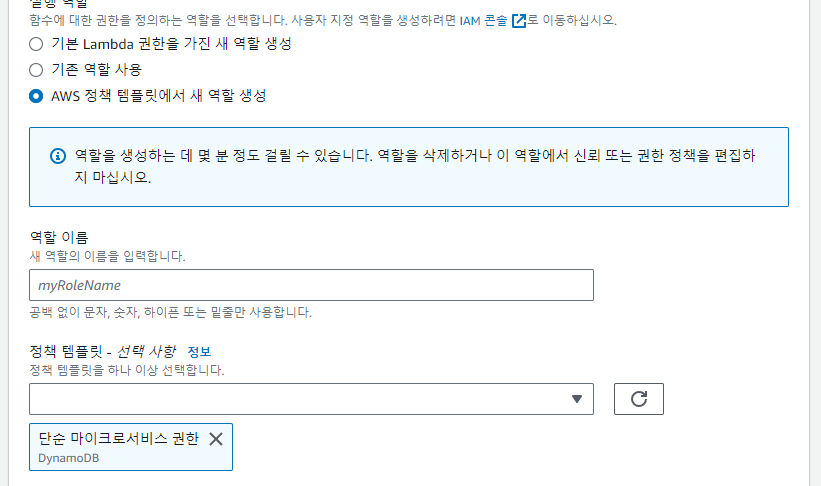Remove the 단순 마이크로서비스 권한 token
This screenshot has width=821, height=486.
coord(215,439)
